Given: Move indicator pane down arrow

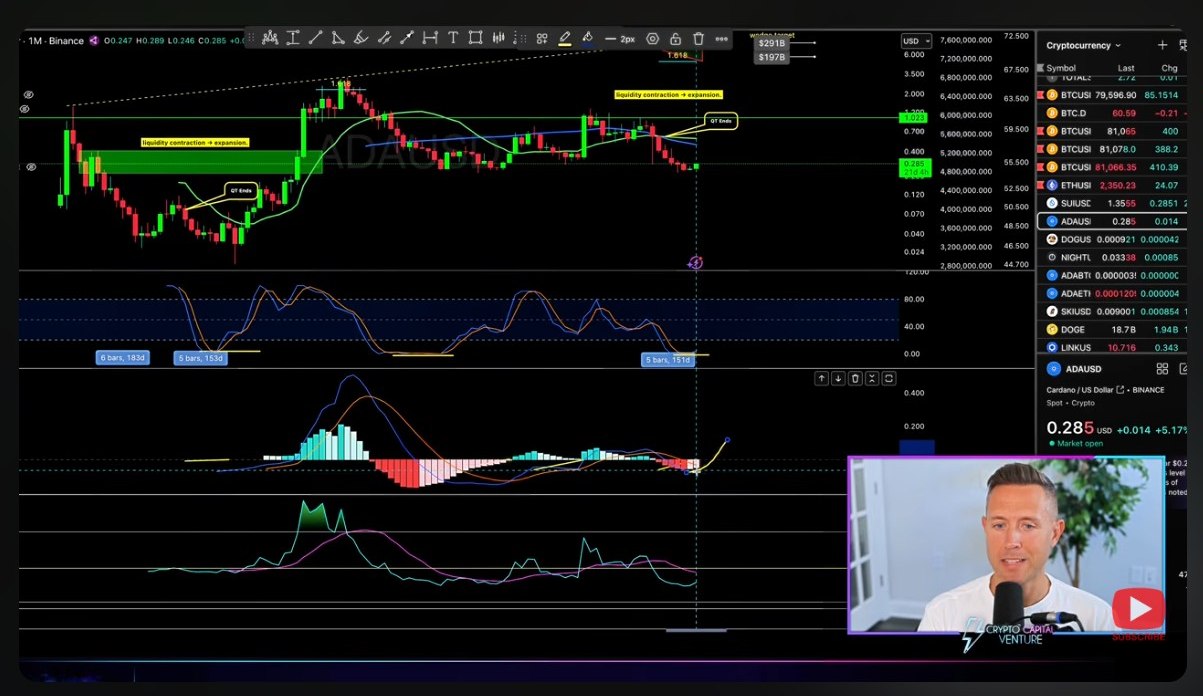Looking at the screenshot, I should [x=838, y=378].
